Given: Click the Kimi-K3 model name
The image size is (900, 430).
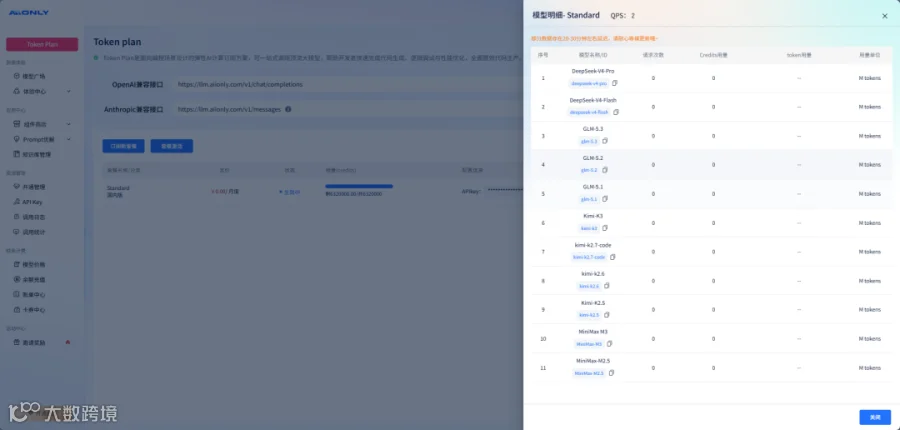Looking at the screenshot, I should click(593, 216).
